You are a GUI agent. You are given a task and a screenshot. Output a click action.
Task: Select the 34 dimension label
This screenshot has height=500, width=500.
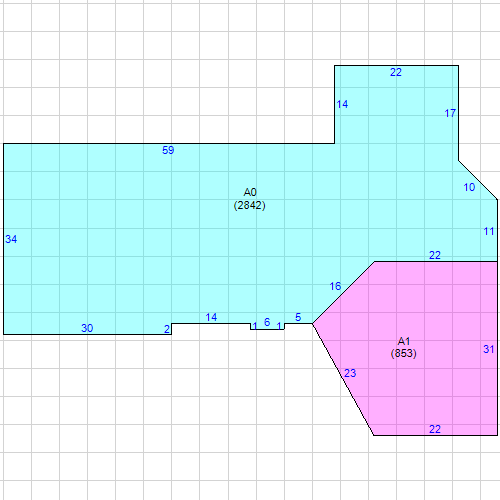[x=11, y=239]
